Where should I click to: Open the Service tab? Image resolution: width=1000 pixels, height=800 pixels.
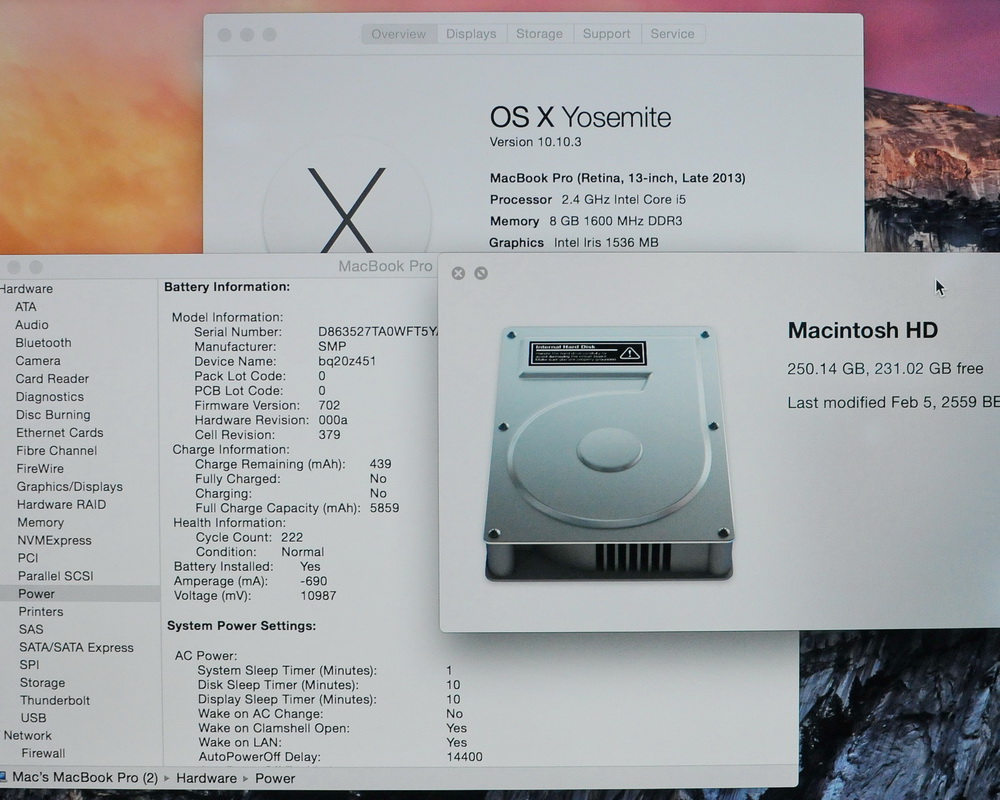(673, 34)
